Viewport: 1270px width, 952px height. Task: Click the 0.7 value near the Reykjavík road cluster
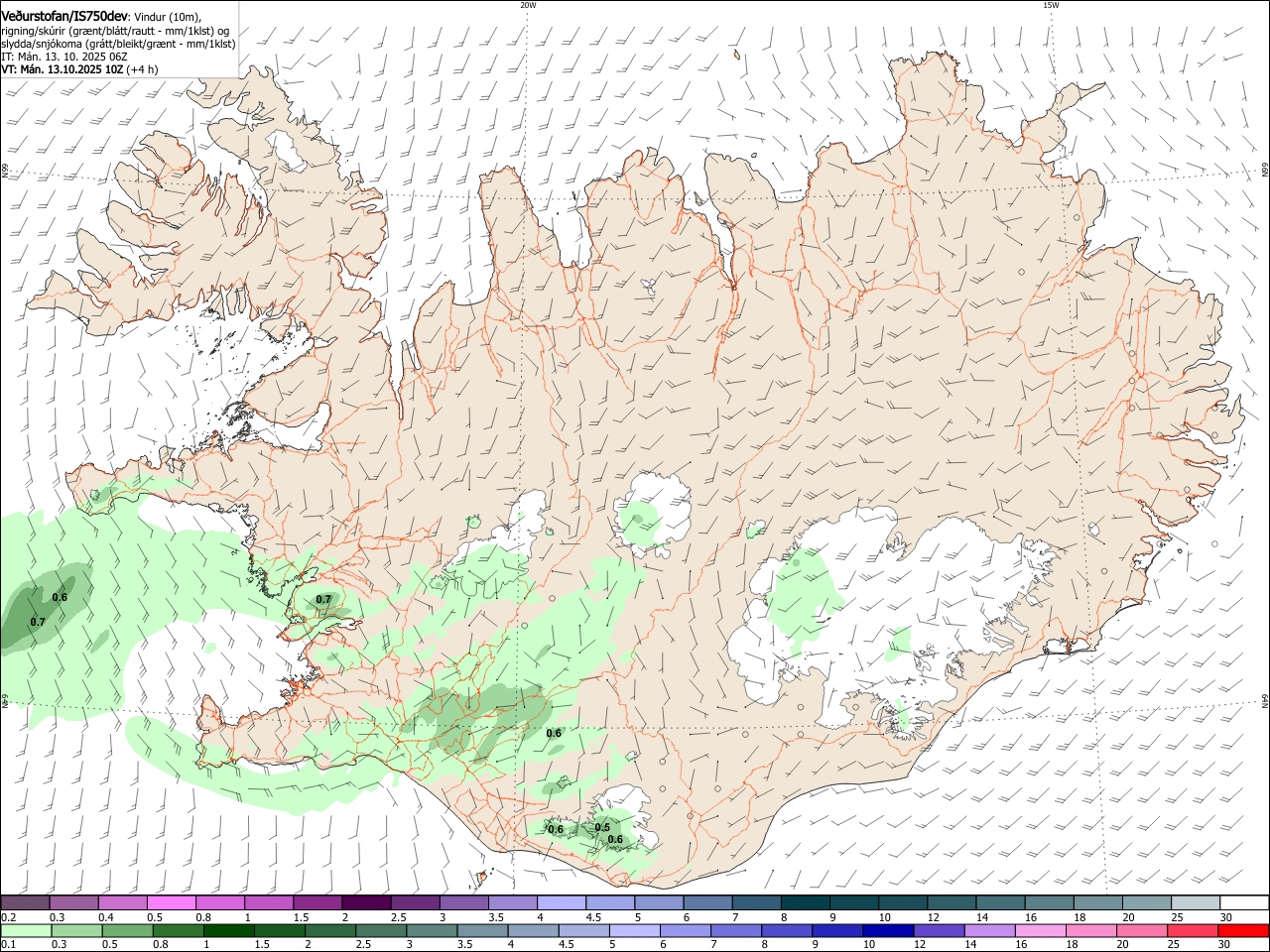(323, 600)
